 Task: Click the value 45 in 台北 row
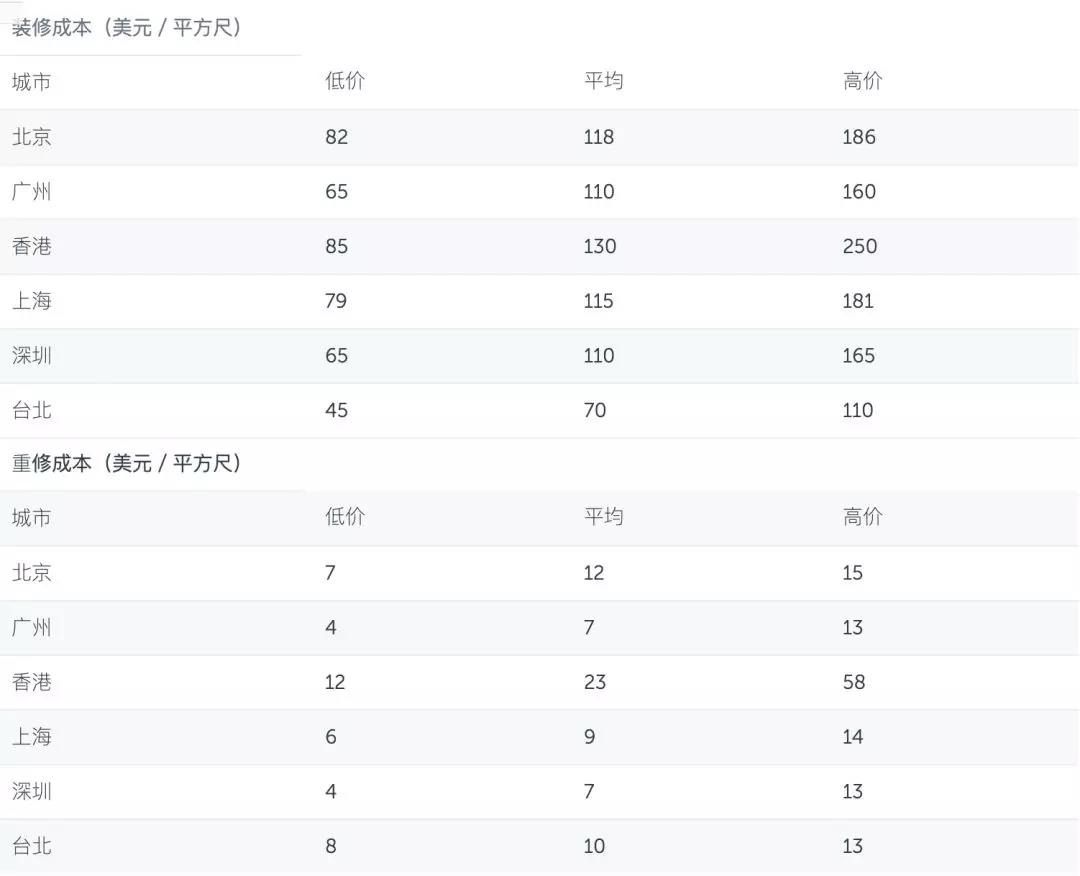tap(336, 410)
